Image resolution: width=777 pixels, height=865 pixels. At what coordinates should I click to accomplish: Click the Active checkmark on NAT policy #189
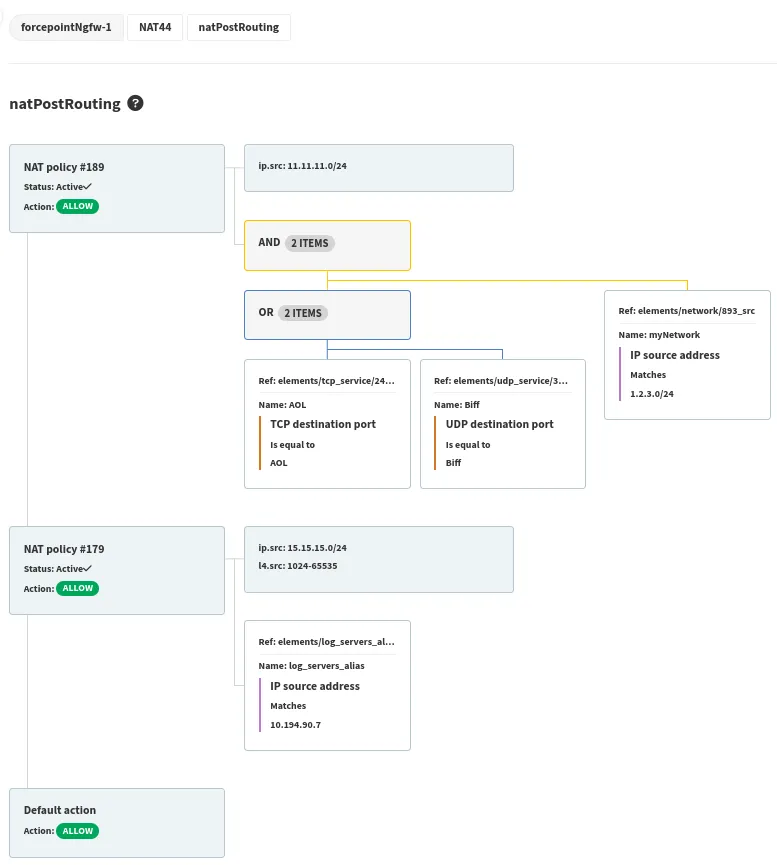89,186
